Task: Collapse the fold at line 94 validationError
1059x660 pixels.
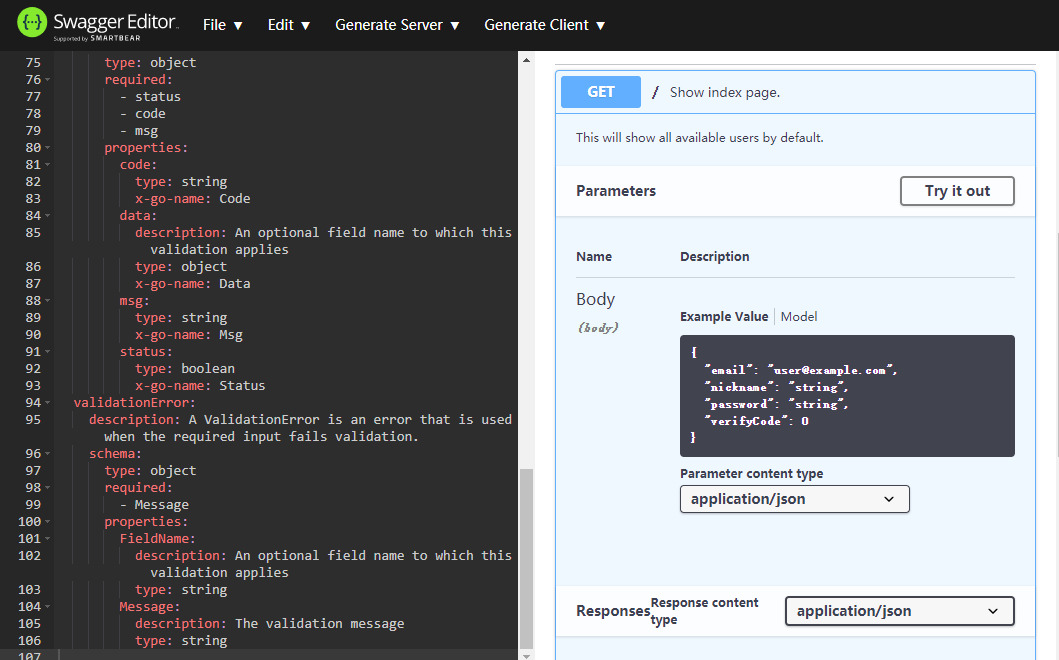Action: (48, 403)
